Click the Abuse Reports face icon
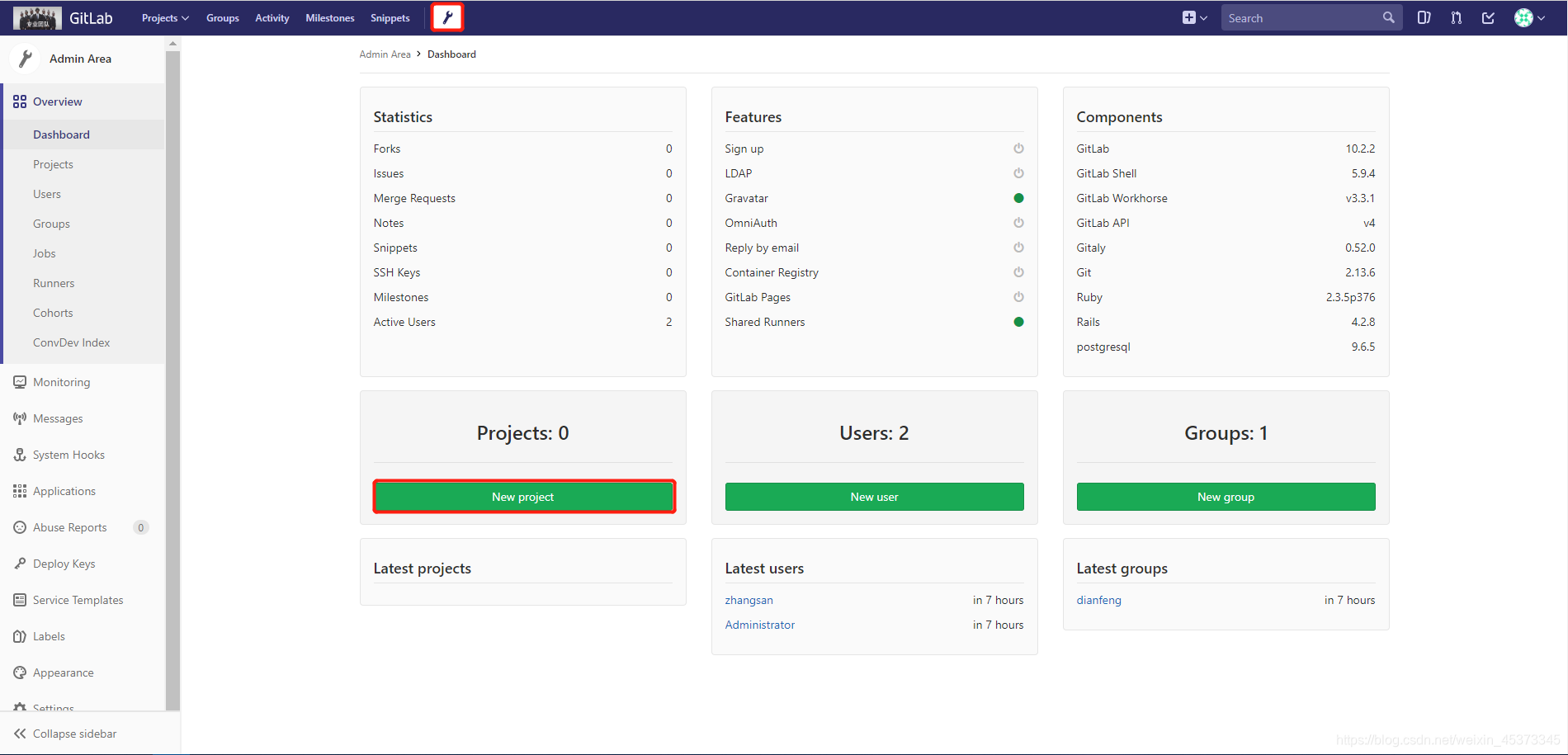This screenshot has height=755, width=1568. pyautogui.click(x=20, y=527)
